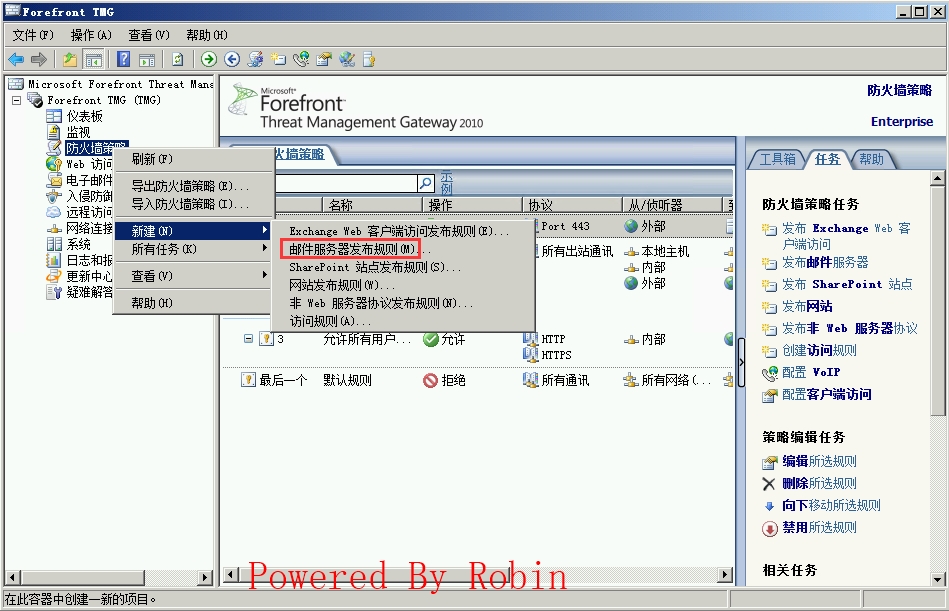
Task: Click the dashboard icon next to 仪表板
Action: (x=54, y=116)
